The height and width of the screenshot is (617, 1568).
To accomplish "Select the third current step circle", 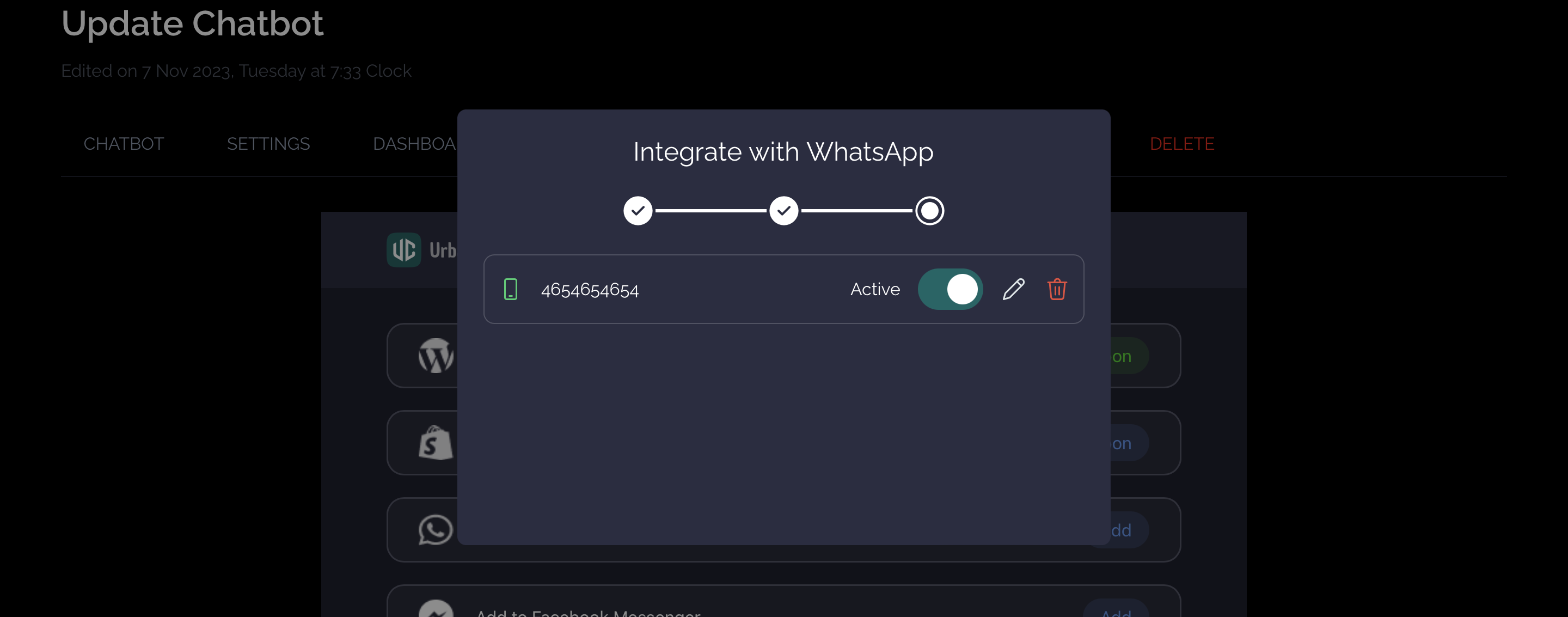I will (x=929, y=211).
